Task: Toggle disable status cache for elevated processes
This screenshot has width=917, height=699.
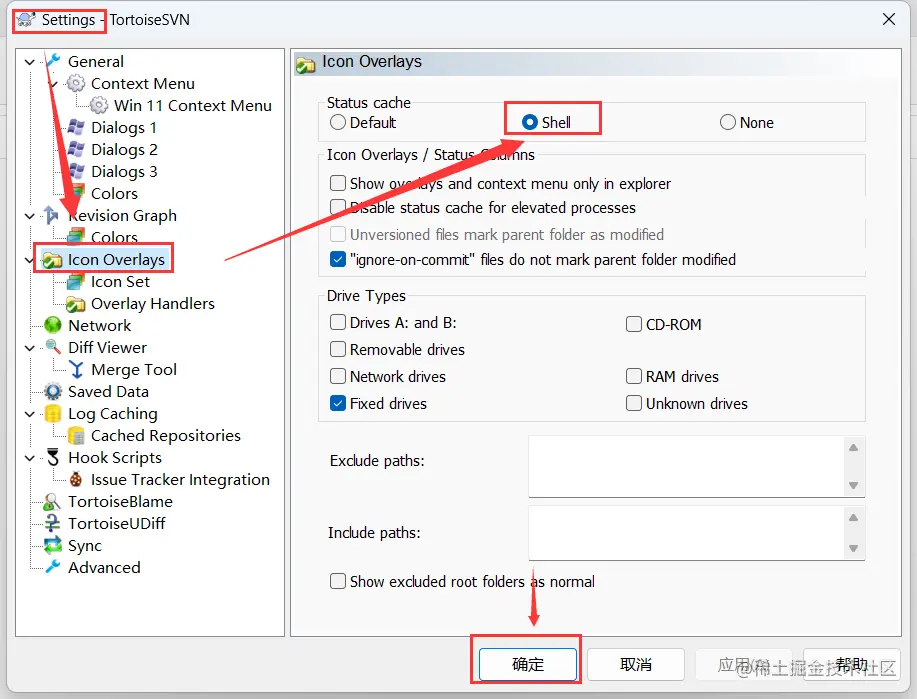Action: 337,207
